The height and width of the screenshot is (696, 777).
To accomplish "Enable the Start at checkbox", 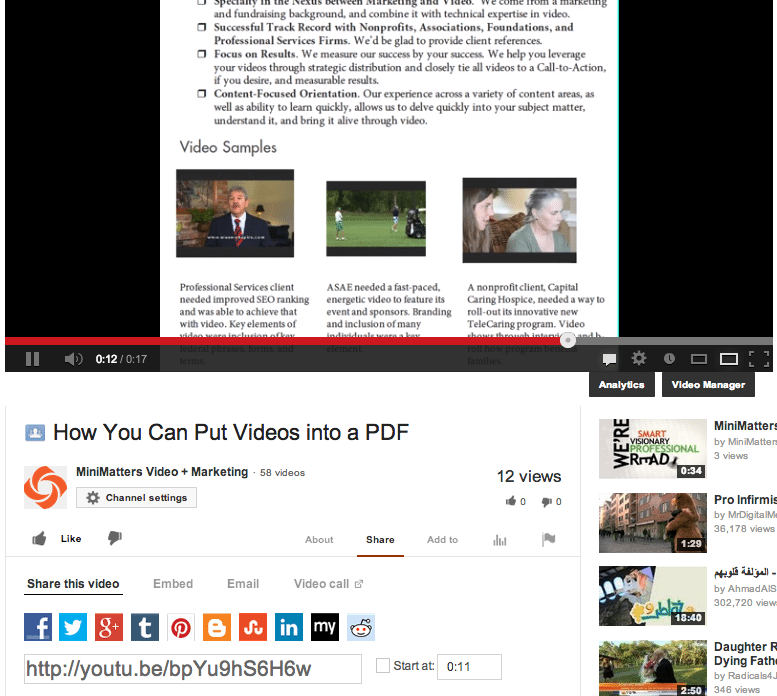I will [383, 666].
